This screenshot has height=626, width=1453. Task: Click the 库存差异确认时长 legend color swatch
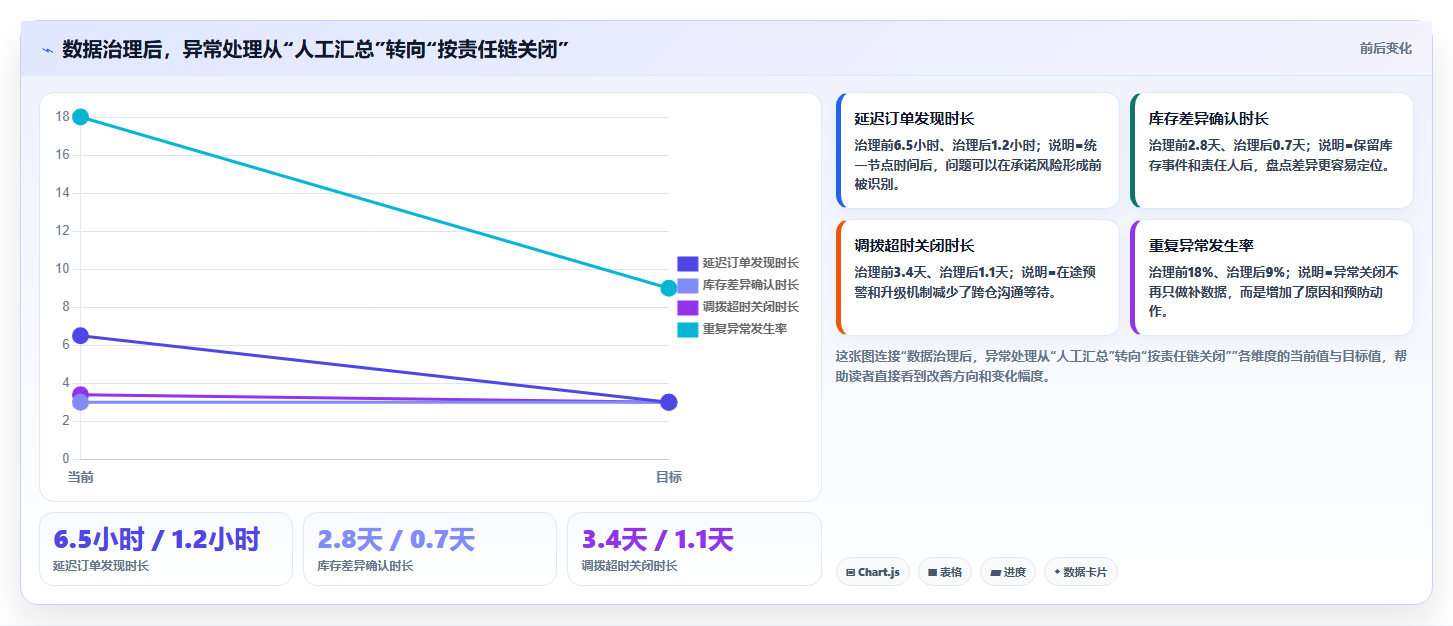(x=687, y=285)
